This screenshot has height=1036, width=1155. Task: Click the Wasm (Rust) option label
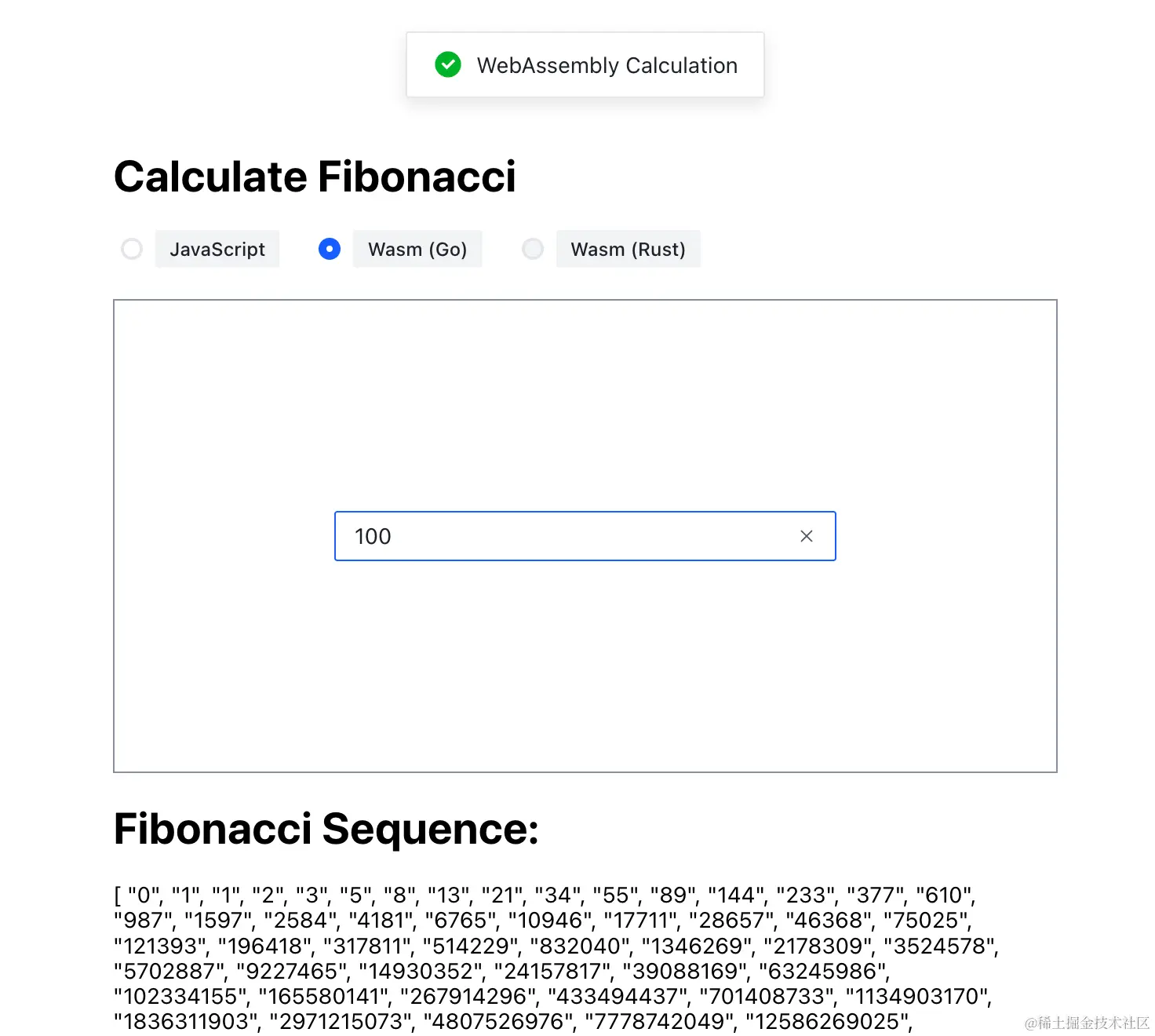tap(628, 250)
